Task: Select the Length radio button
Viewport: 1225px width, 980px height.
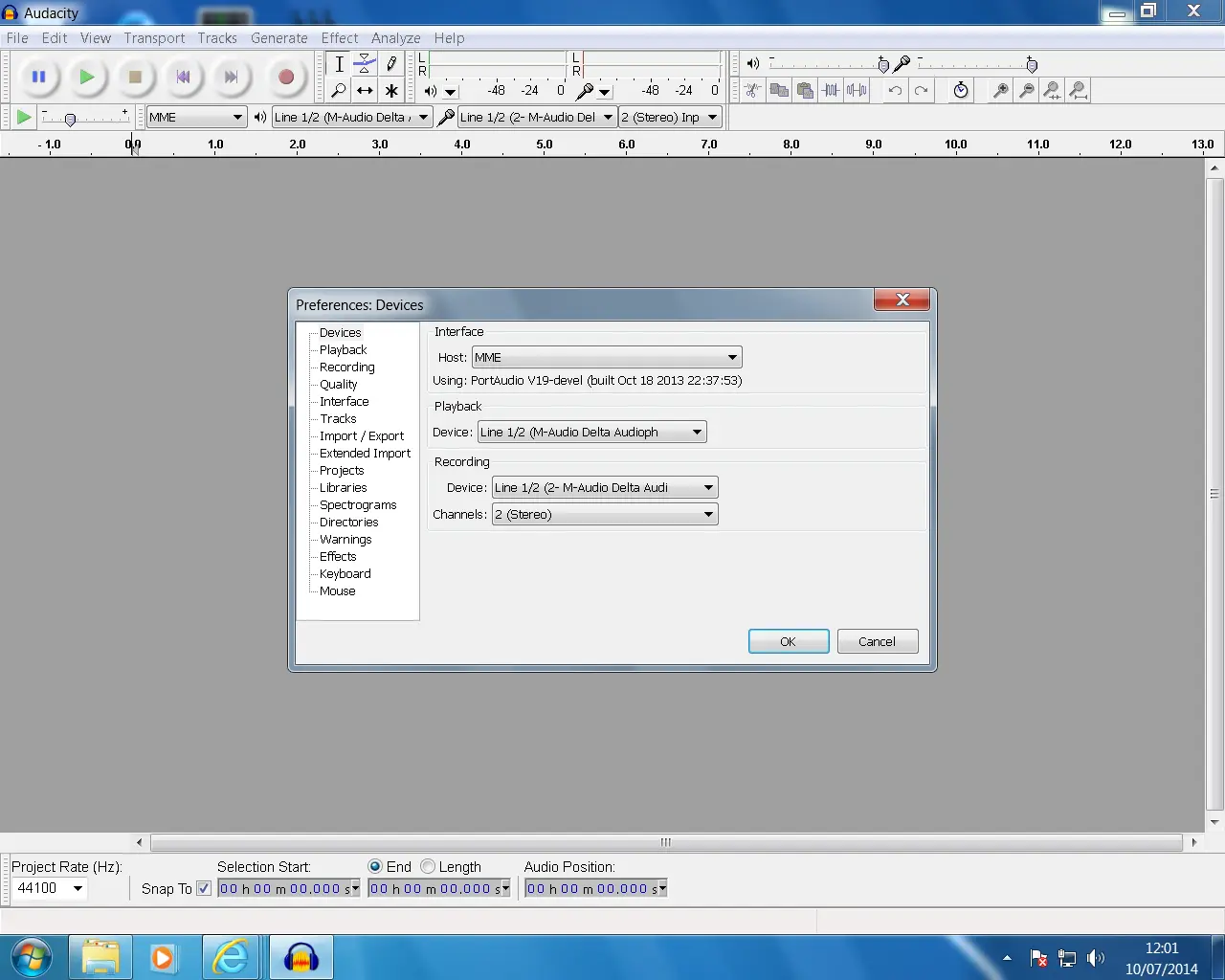Action: point(428,866)
